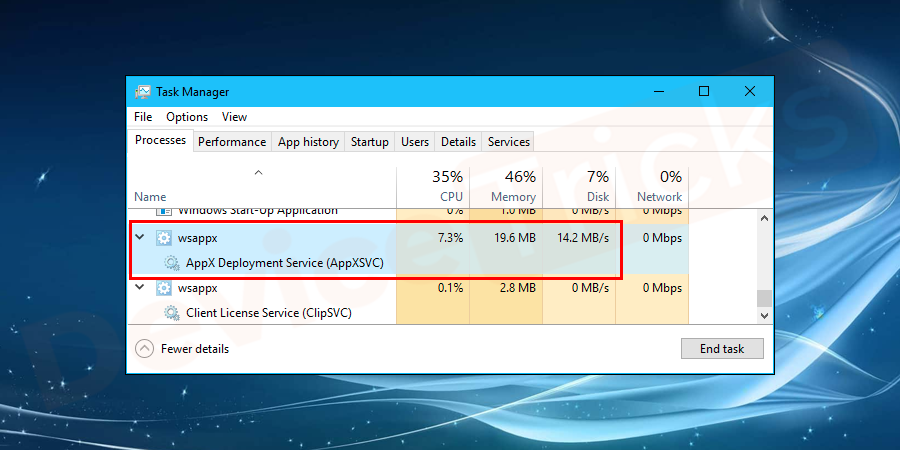This screenshot has width=900, height=450.
Task: Sort by the CPU column header
Action: (433, 187)
